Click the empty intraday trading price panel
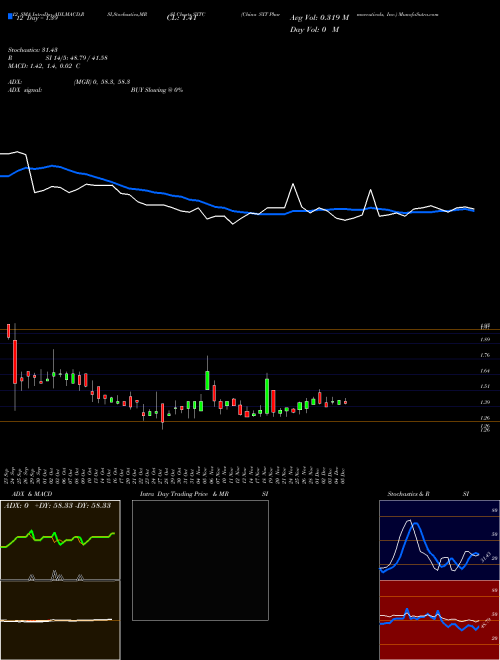The height and width of the screenshot is (660, 500). click(x=200, y=560)
